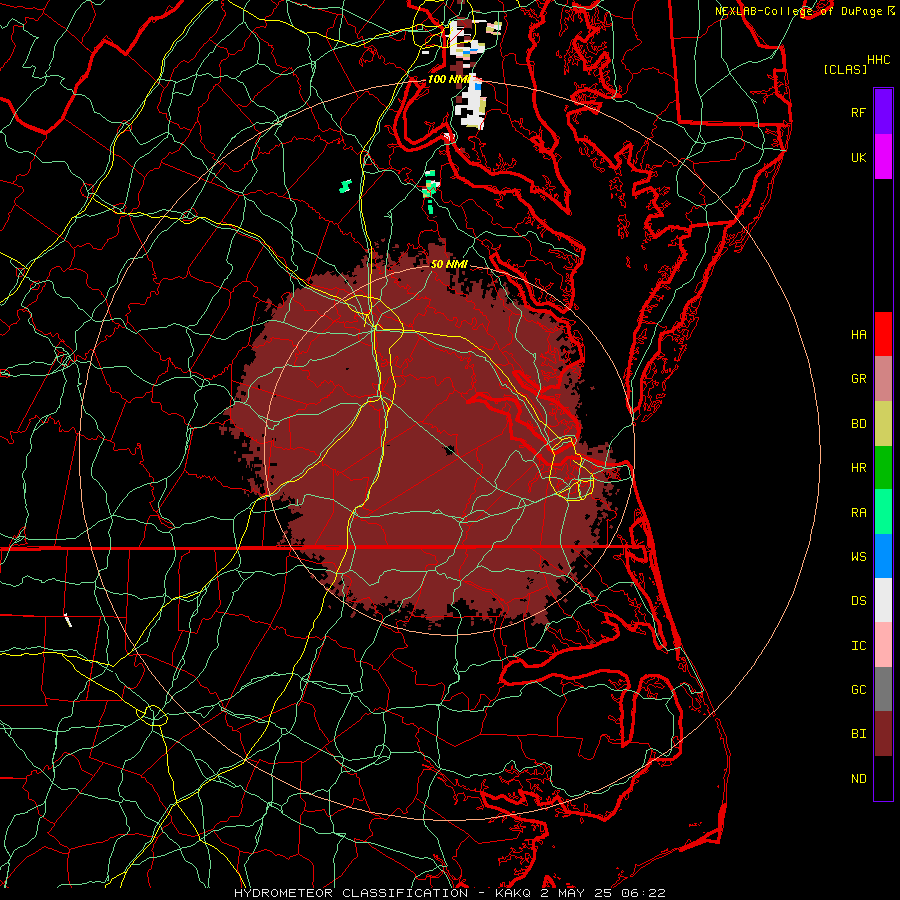Click the HR green legend color swatch
The width and height of the screenshot is (900, 900).
[x=883, y=468]
